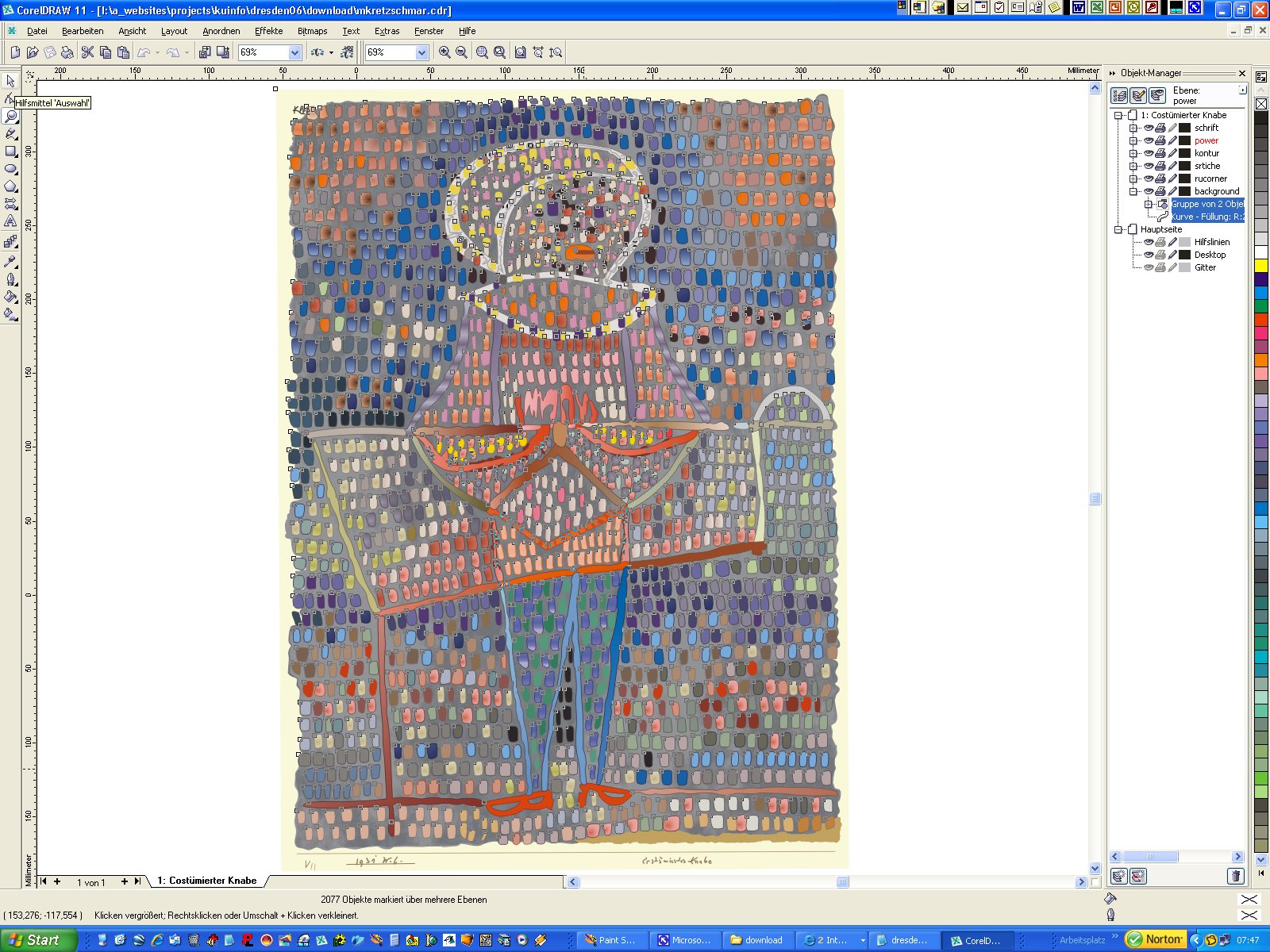
Task: Expand the kontur layer tree node
Action: click(1133, 153)
